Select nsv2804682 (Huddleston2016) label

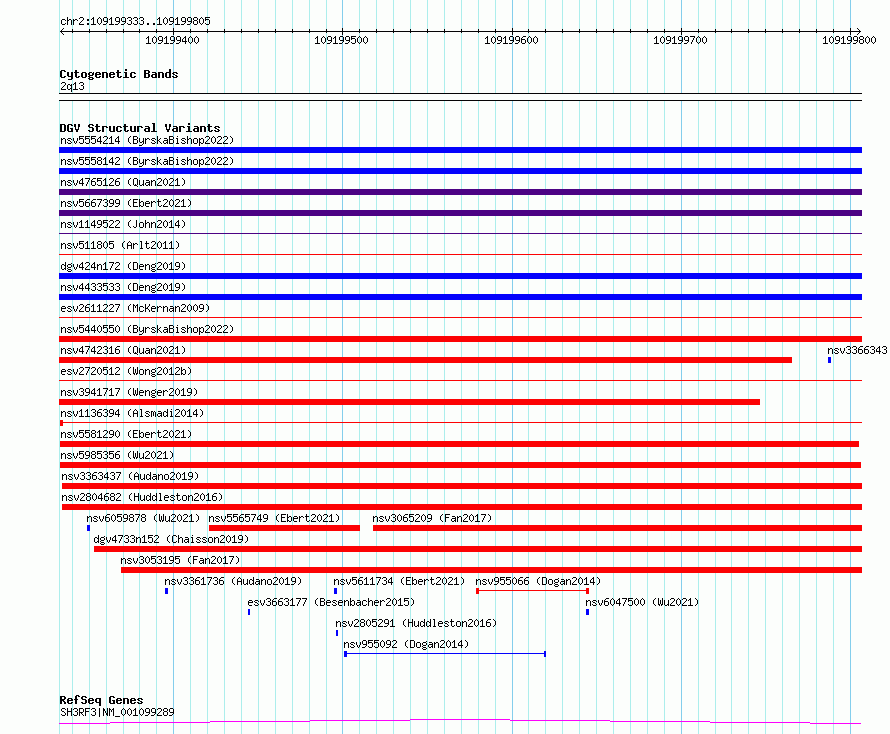(142, 497)
